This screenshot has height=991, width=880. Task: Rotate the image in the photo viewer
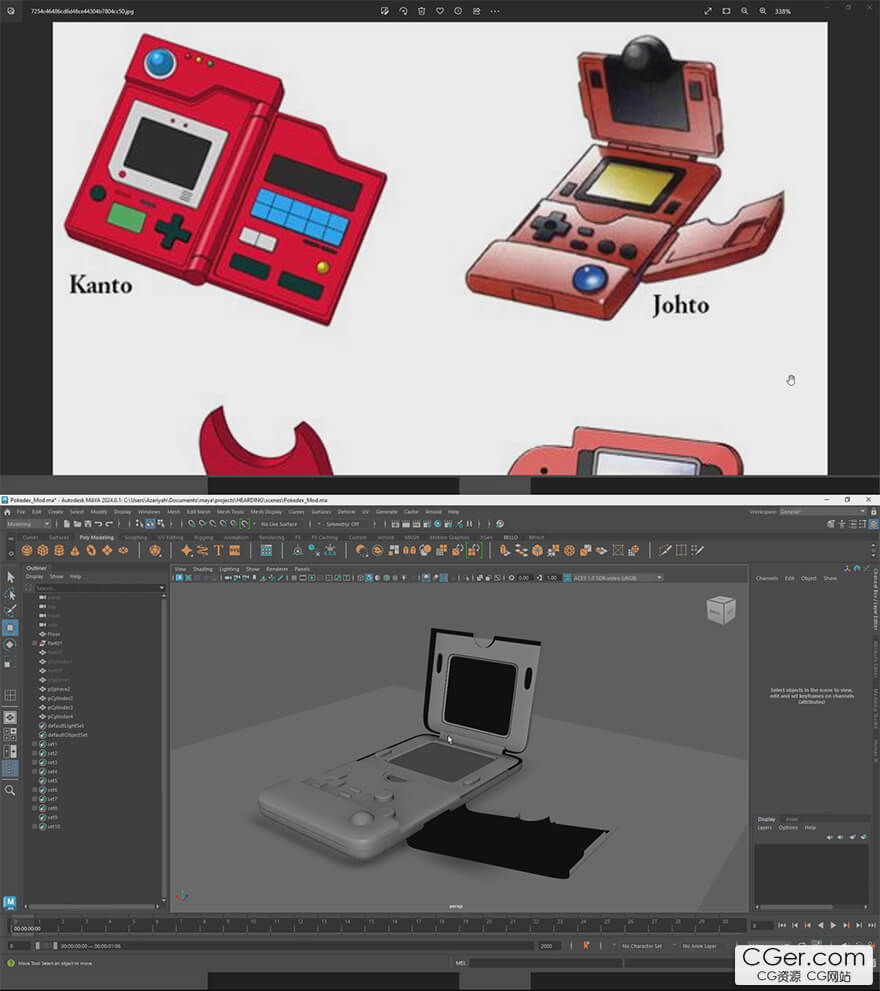403,11
